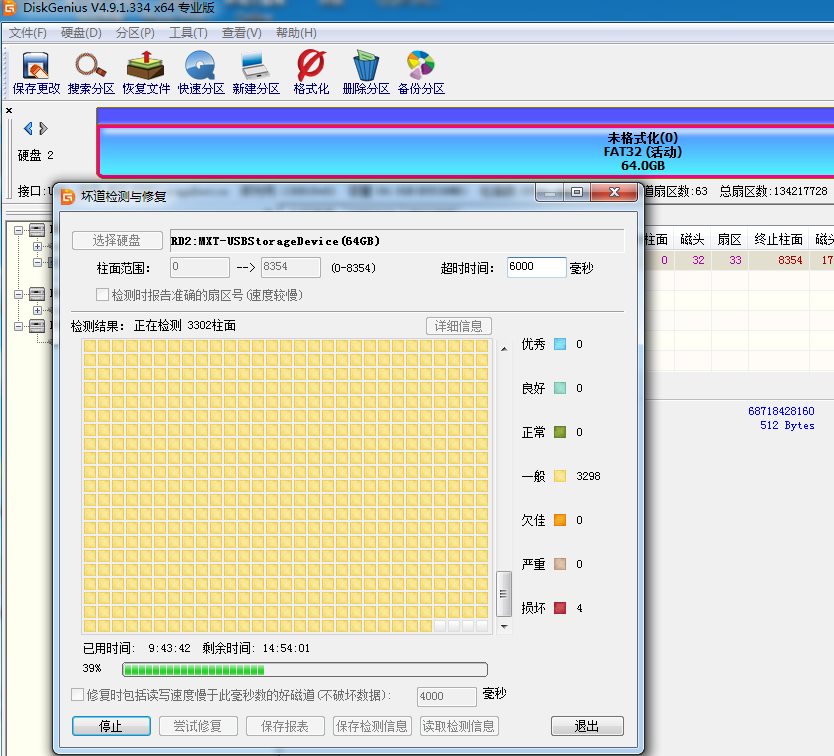Viewport: 834px width, 756px height.
Task: Click the 保存检测信息 button
Action: (x=372, y=726)
